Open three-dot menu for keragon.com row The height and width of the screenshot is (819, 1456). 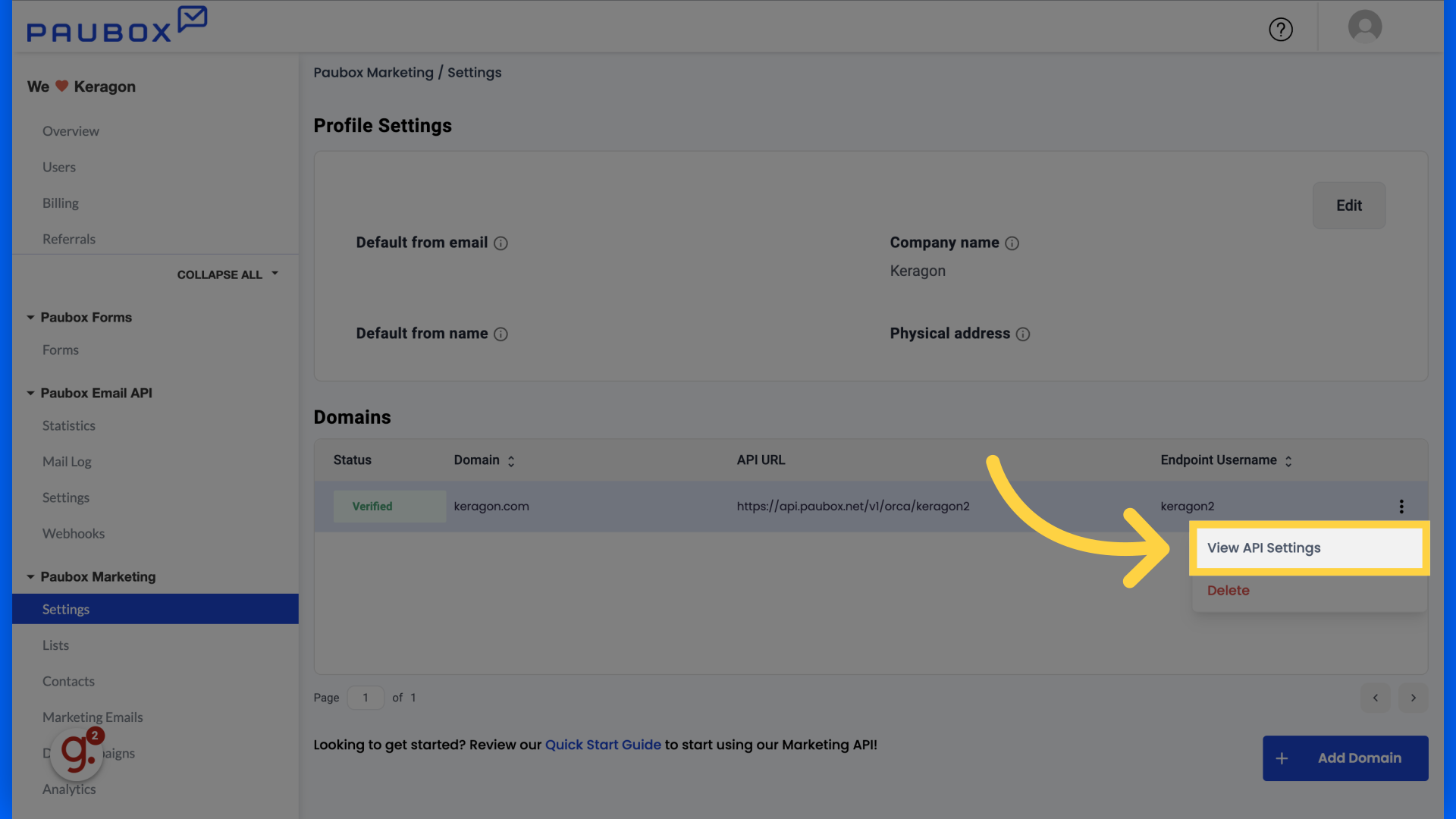[x=1401, y=507]
